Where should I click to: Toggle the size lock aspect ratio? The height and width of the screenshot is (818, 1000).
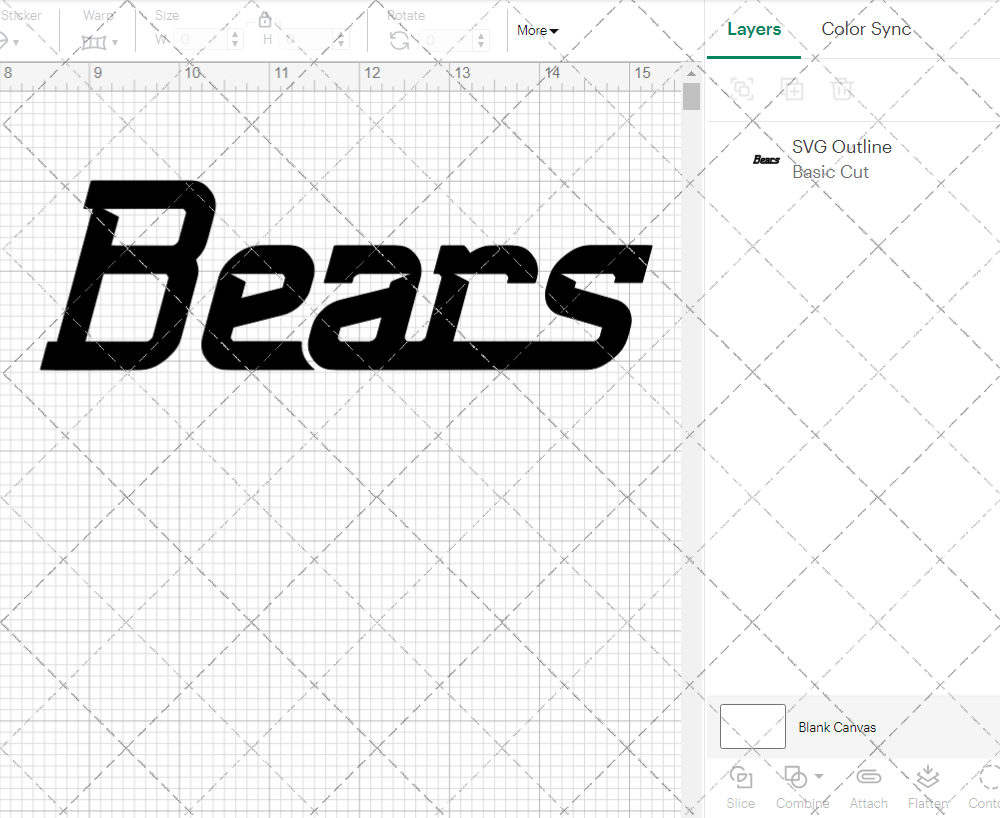pos(265,19)
